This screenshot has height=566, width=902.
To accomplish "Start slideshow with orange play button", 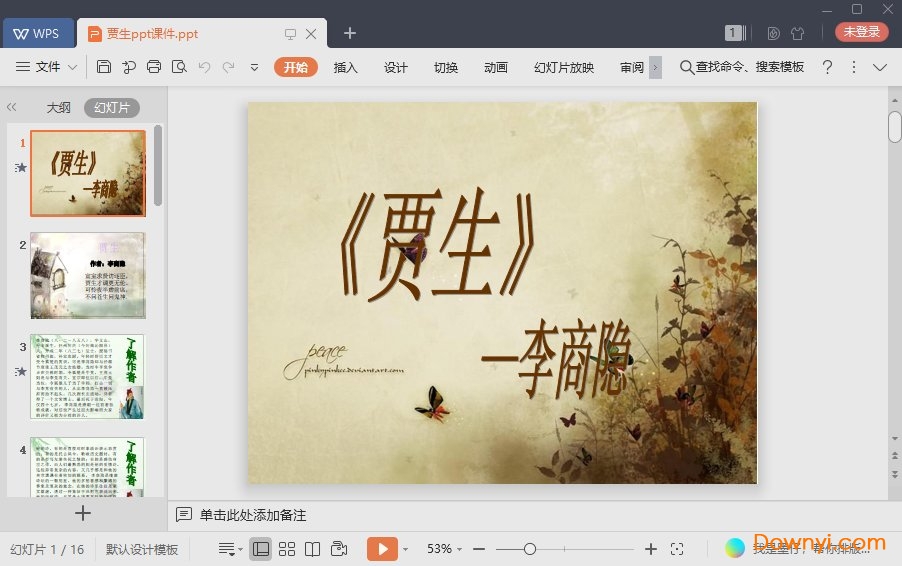I will pyautogui.click(x=383, y=549).
